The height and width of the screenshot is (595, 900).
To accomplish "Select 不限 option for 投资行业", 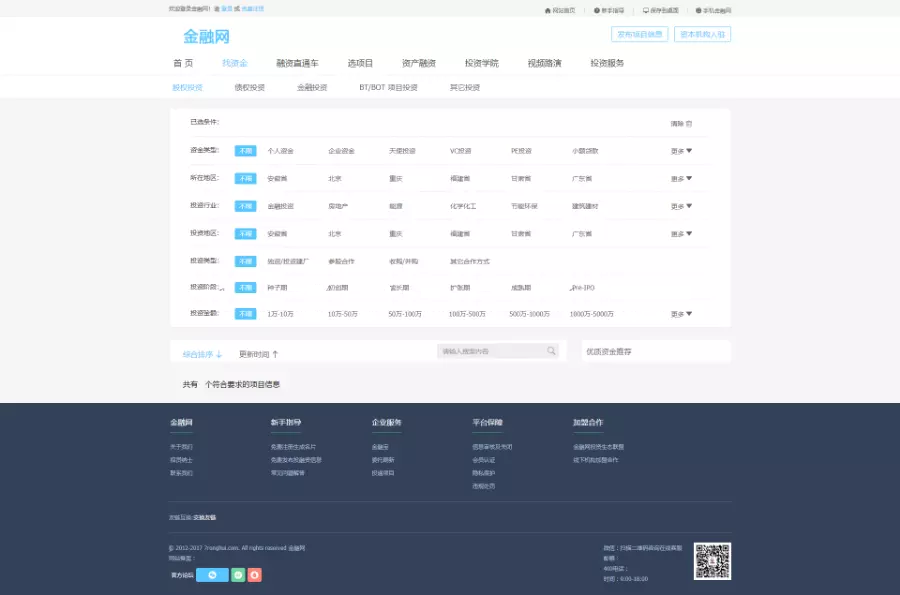I will click(245, 206).
